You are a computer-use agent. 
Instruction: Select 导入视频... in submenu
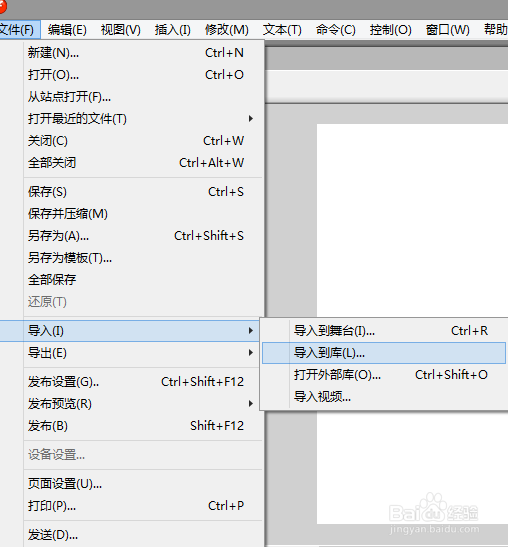click(x=384, y=397)
